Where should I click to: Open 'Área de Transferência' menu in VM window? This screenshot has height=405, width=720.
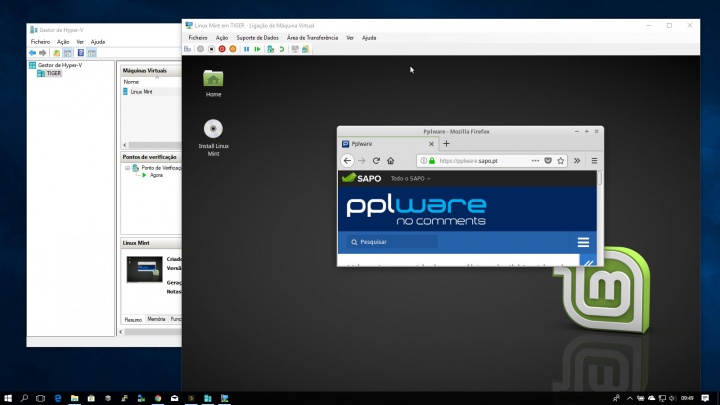click(310, 37)
